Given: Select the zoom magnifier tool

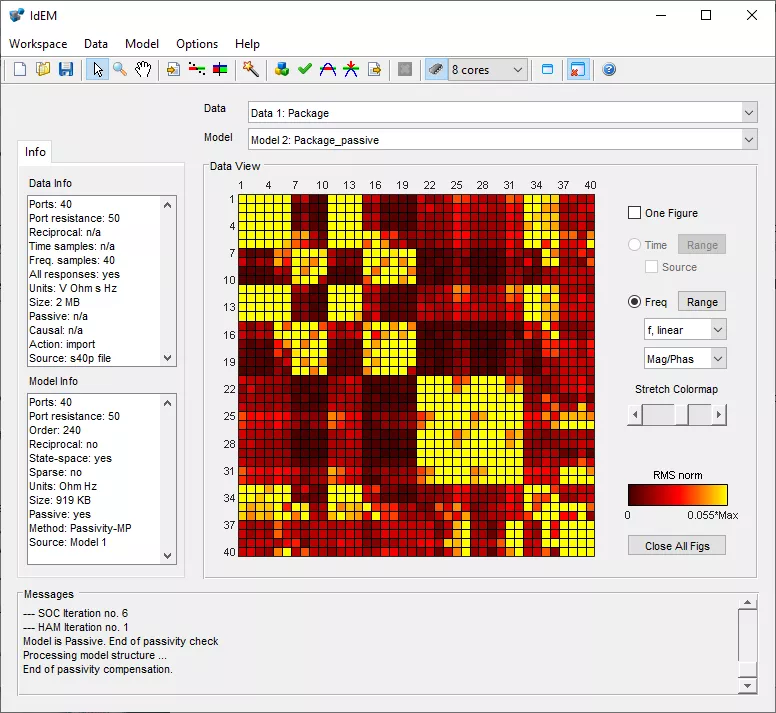Looking at the screenshot, I should pyautogui.click(x=120, y=70).
